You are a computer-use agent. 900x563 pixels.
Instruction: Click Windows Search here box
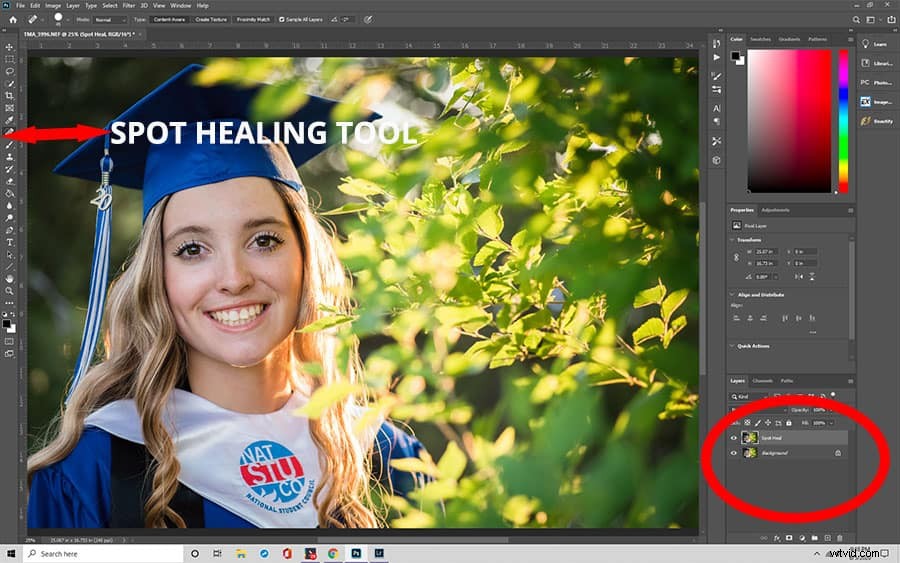click(103, 554)
